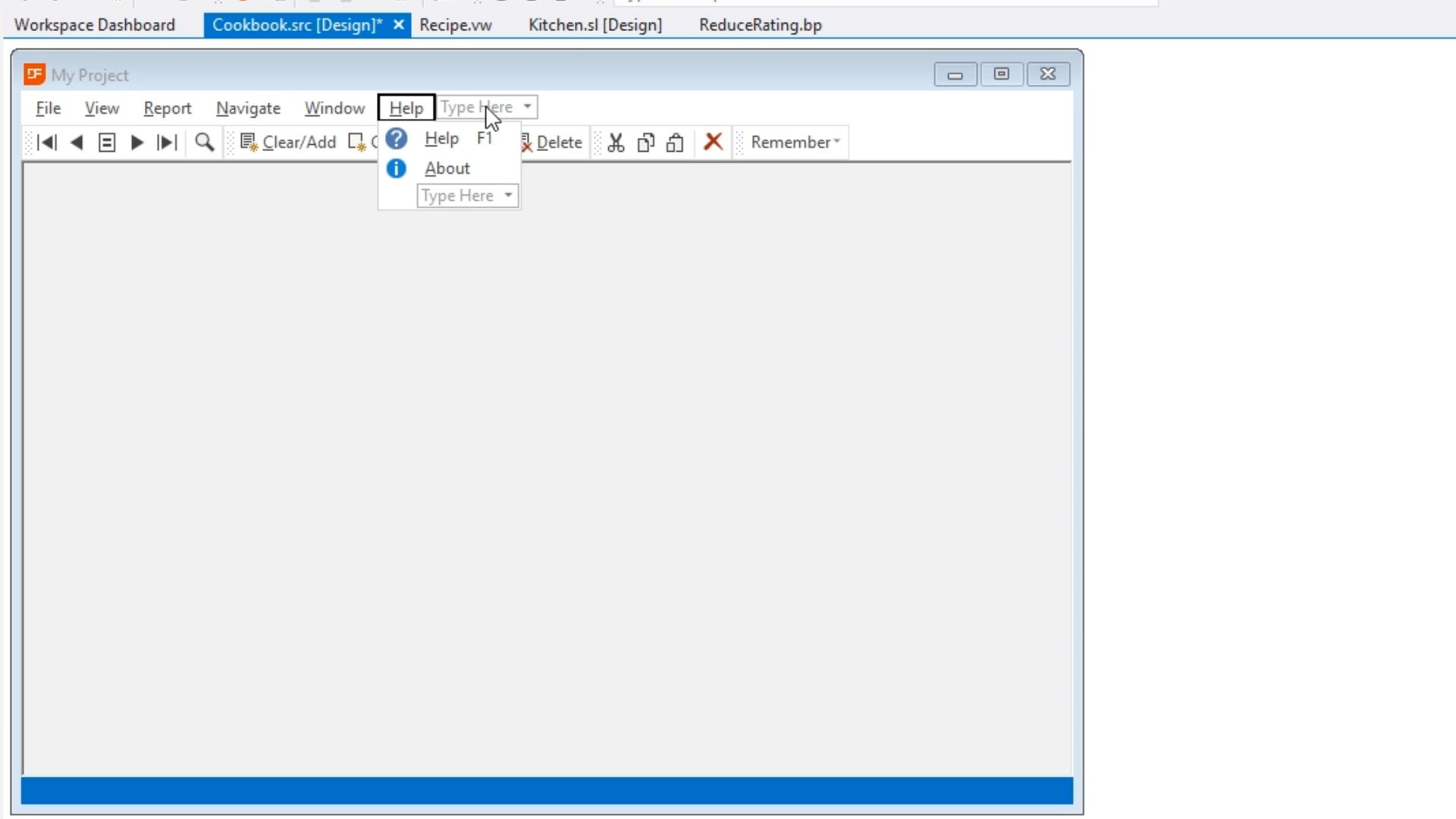1456x819 pixels.
Task: Go to first record button
Action: (x=47, y=143)
